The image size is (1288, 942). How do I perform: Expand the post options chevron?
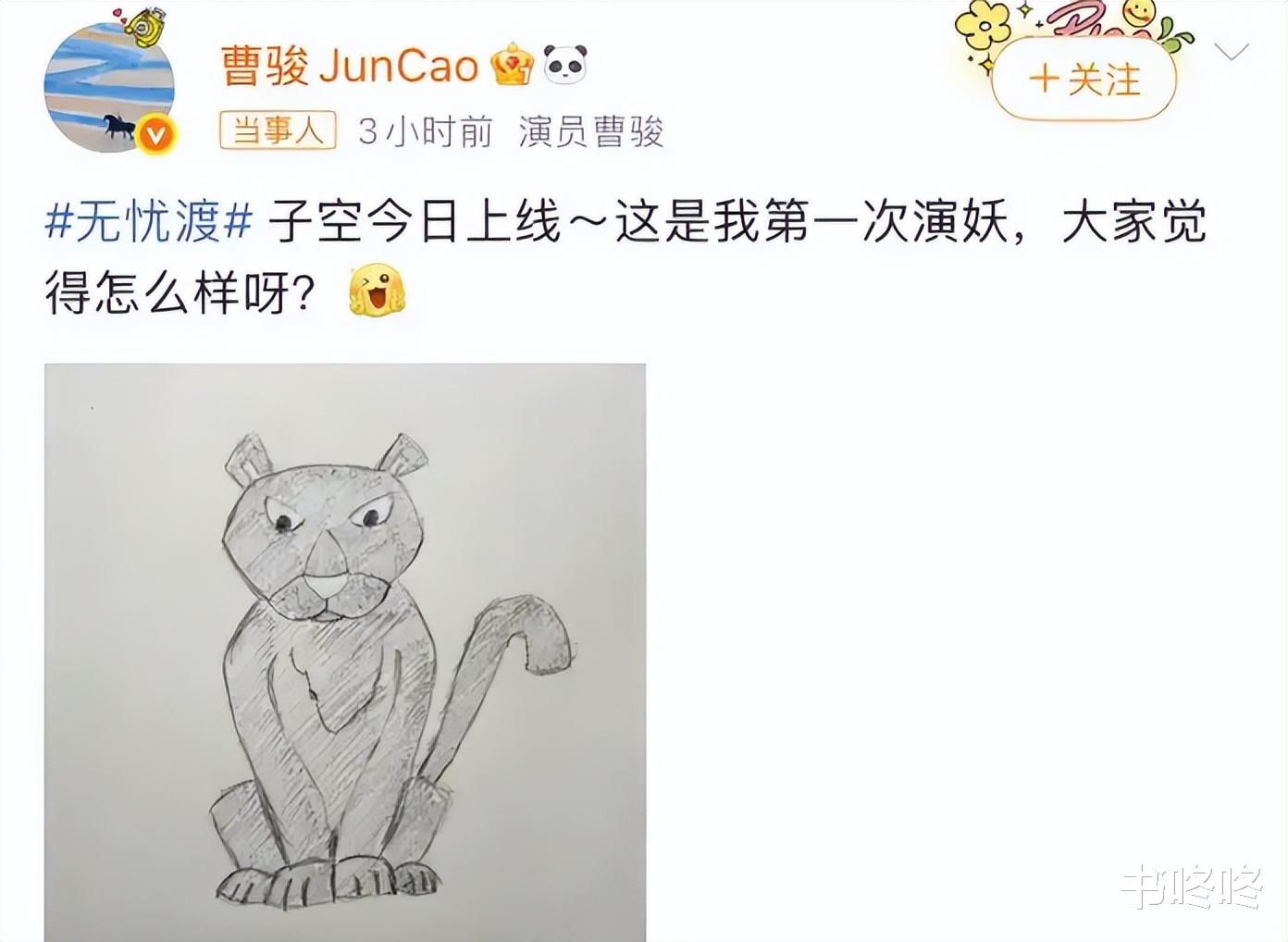1231,52
